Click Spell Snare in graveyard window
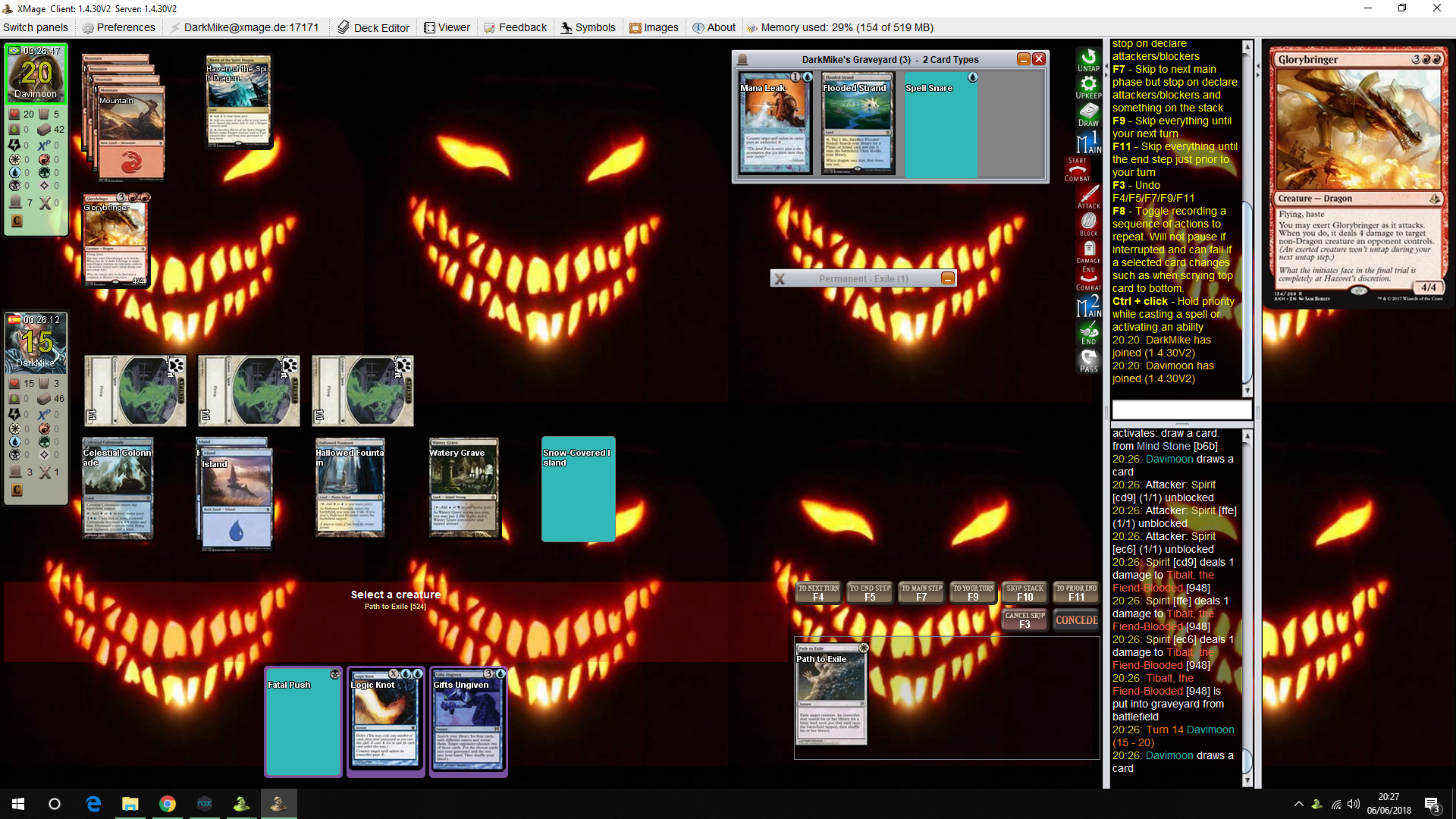The height and width of the screenshot is (819, 1456). 940,124
